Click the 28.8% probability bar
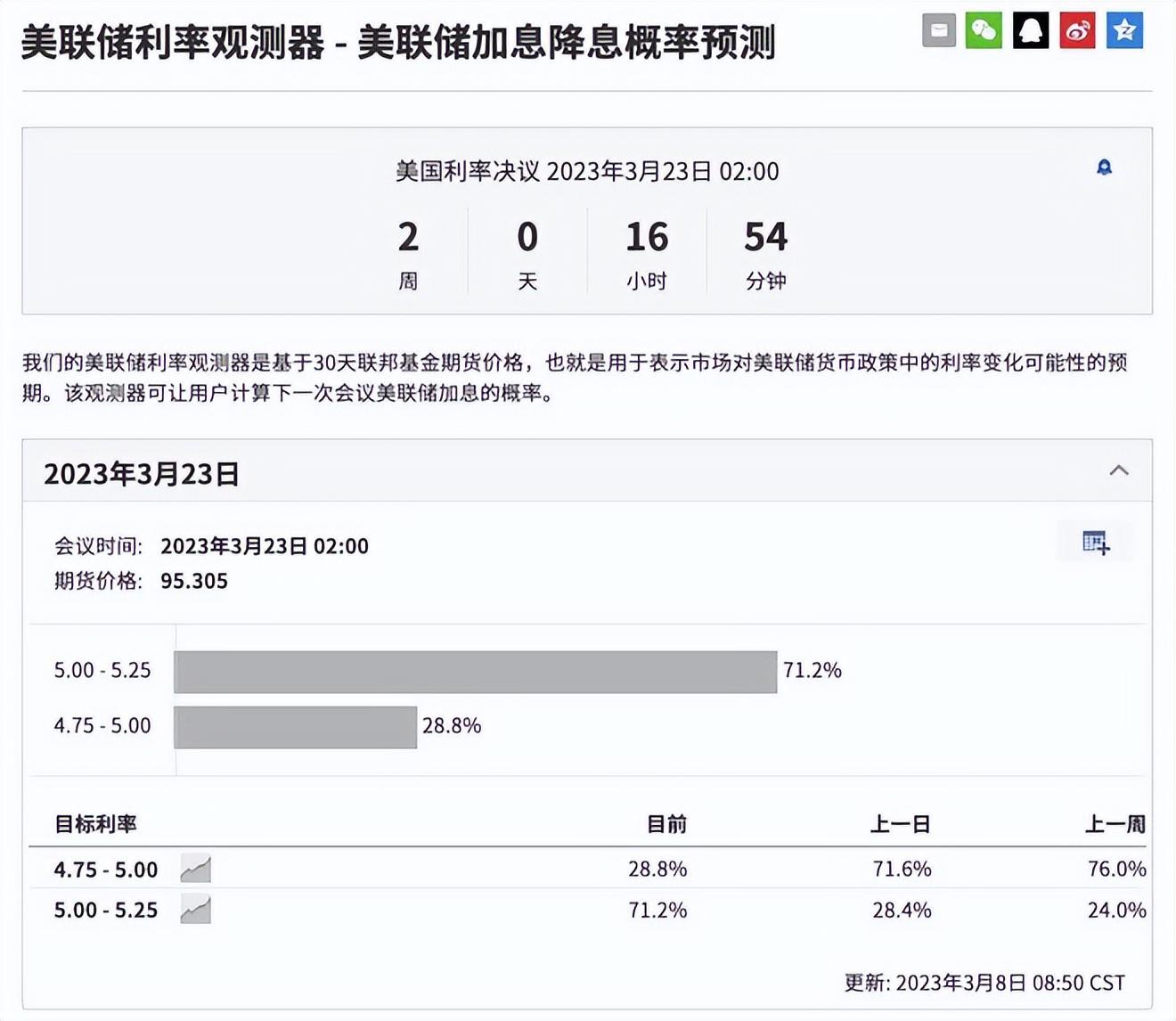Screen dimensions: 1176x1021 297,726
